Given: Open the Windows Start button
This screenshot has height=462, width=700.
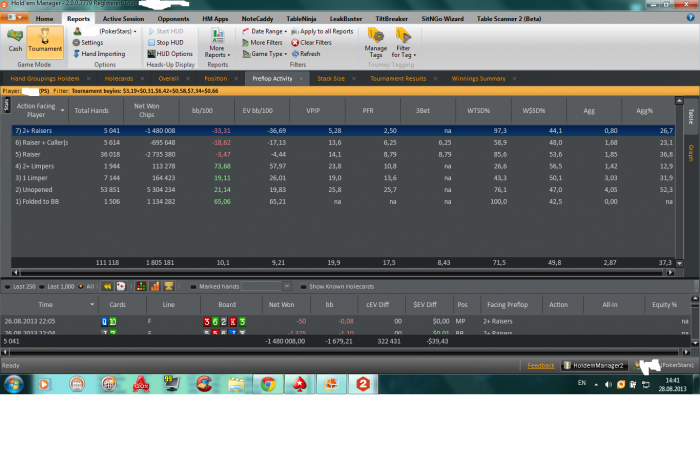Looking at the screenshot, I should 13,384.
